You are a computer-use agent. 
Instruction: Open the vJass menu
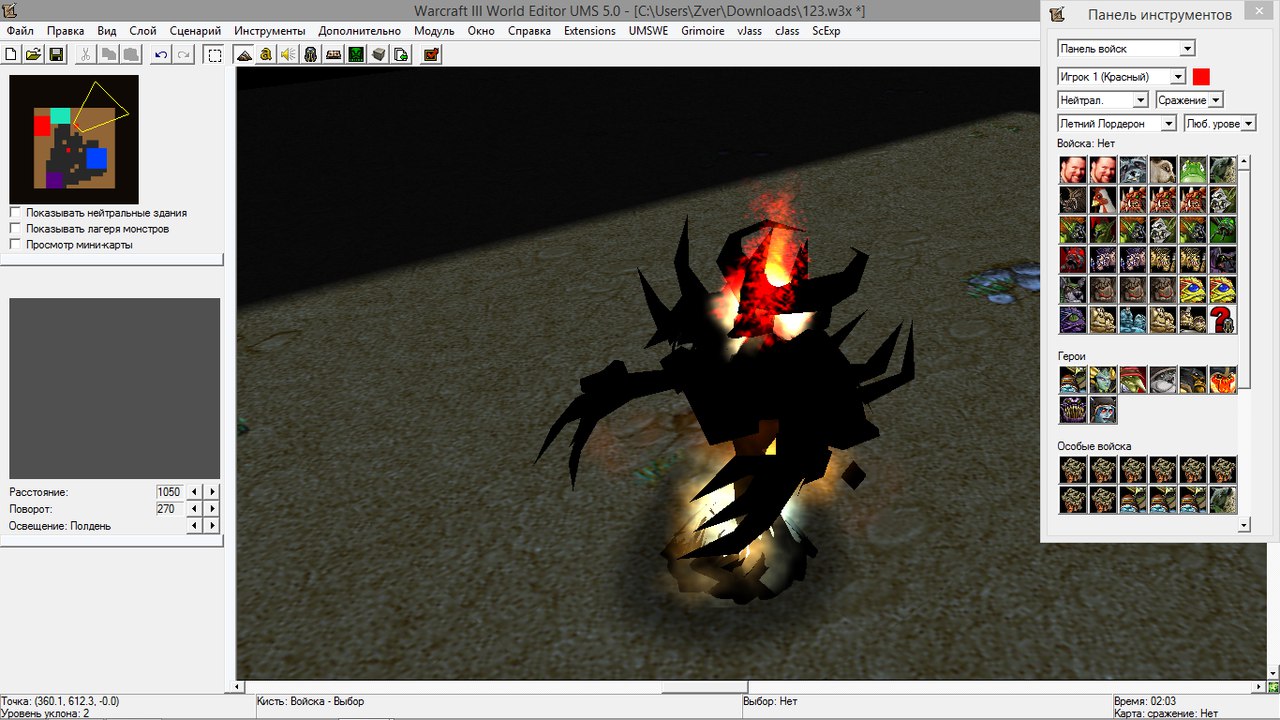click(x=749, y=31)
